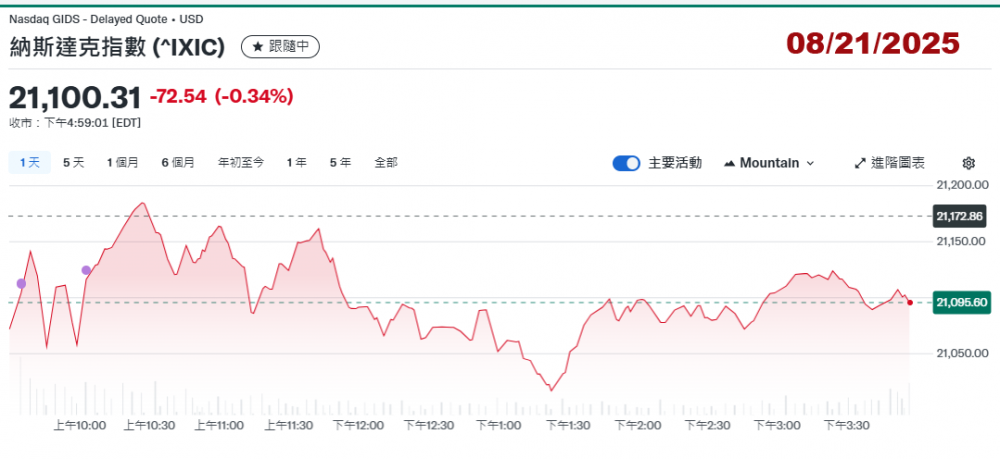Click the first purple event marker on chart
This screenshot has width=1000, height=459.
[21, 284]
